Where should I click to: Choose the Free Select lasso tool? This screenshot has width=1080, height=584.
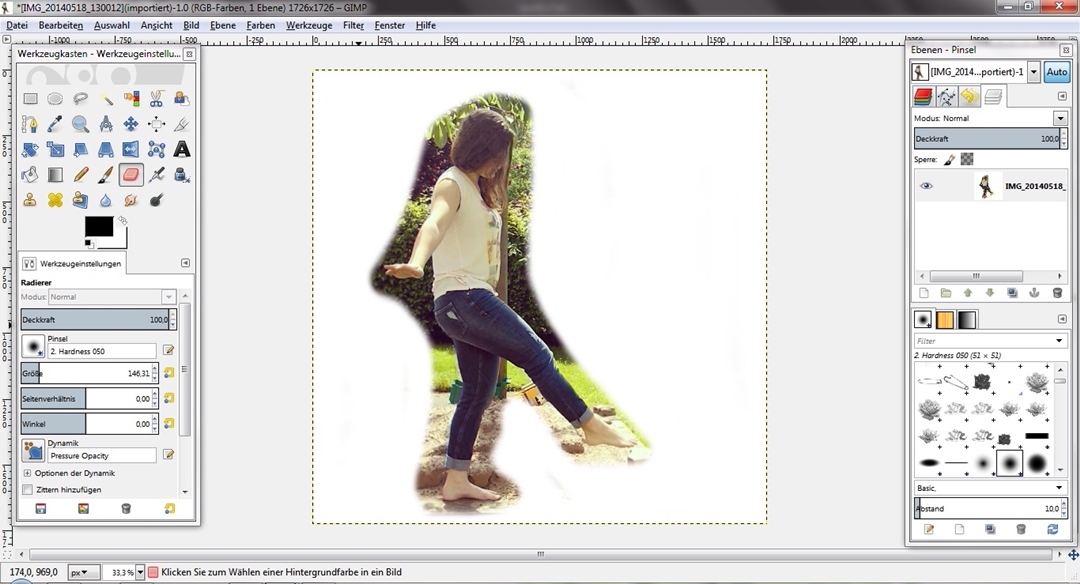click(x=81, y=99)
